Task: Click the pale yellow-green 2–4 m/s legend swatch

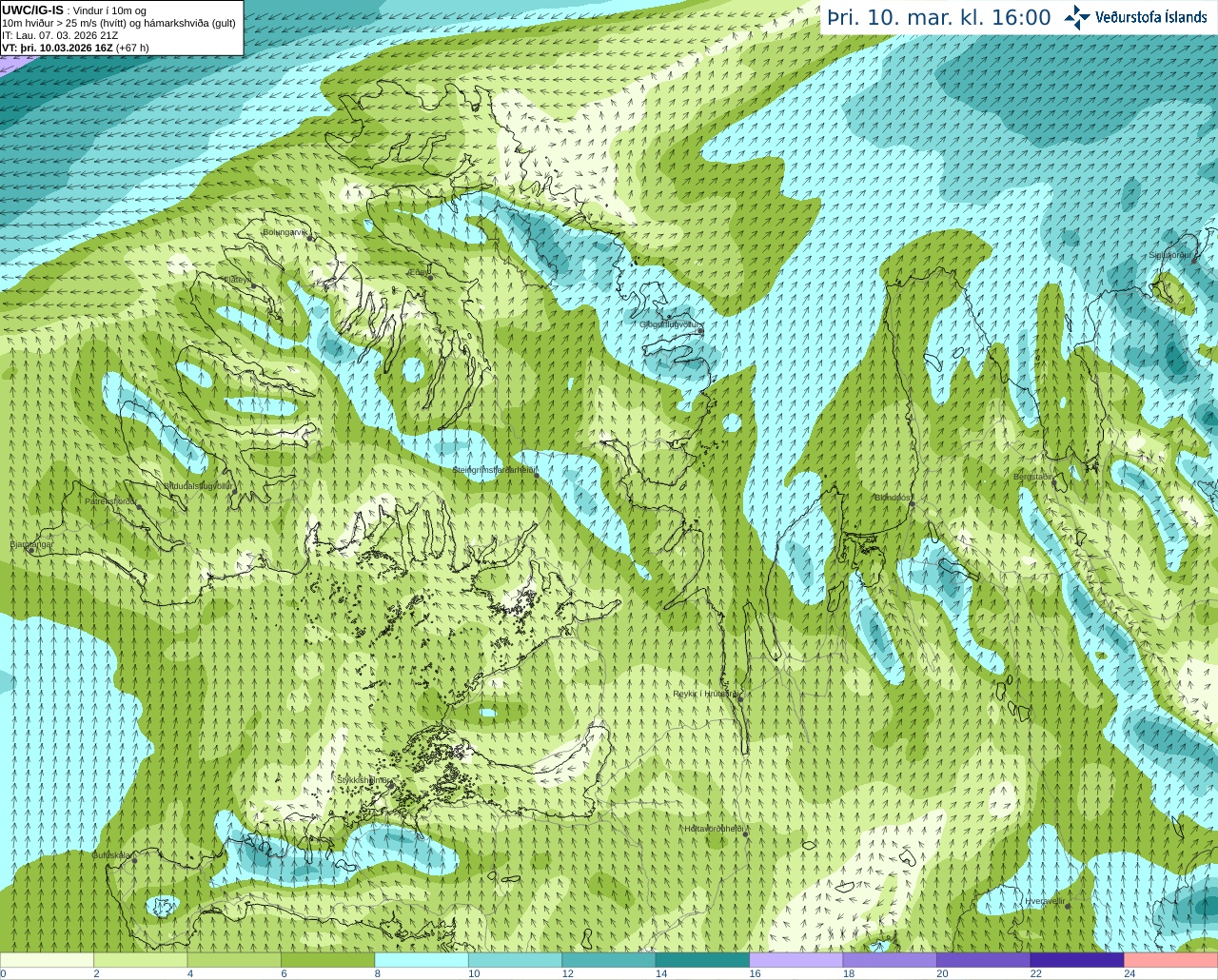Action: (141, 960)
